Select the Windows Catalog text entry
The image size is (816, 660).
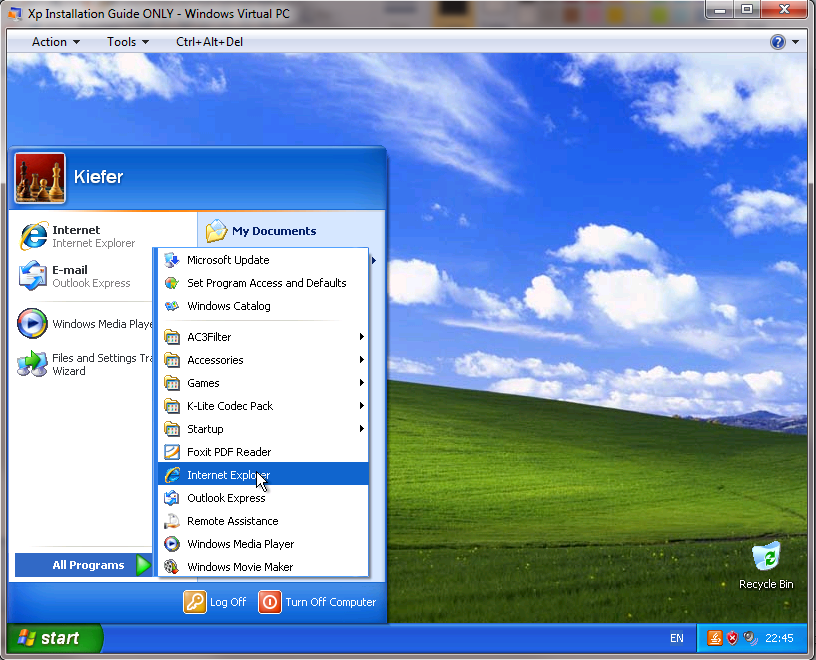(x=228, y=306)
